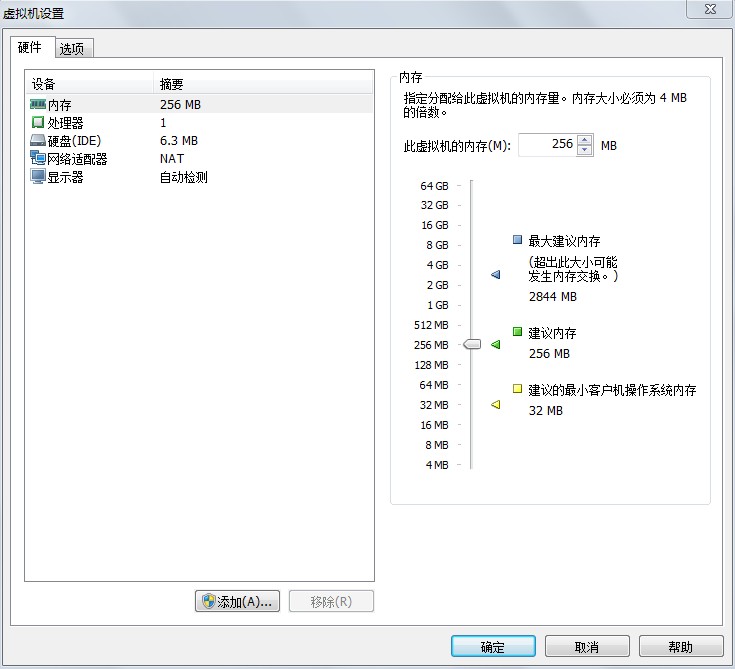Image resolution: width=735 pixels, height=669 pixels.
Task: Click the 64 GB slider scale label
Action: coord(435,186)
